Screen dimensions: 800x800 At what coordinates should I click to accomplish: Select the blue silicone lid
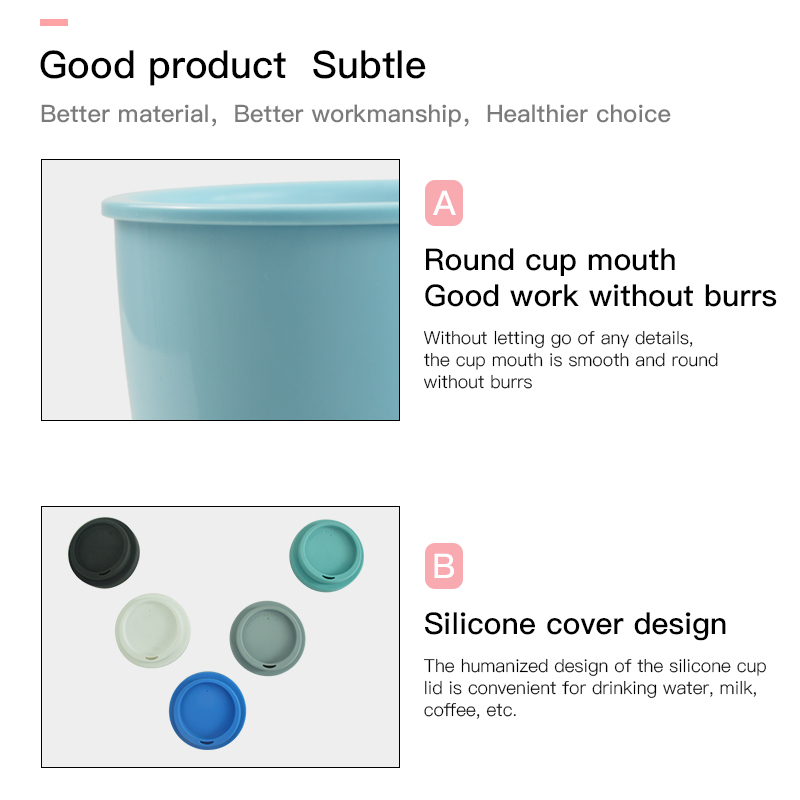tap(206, 709)
